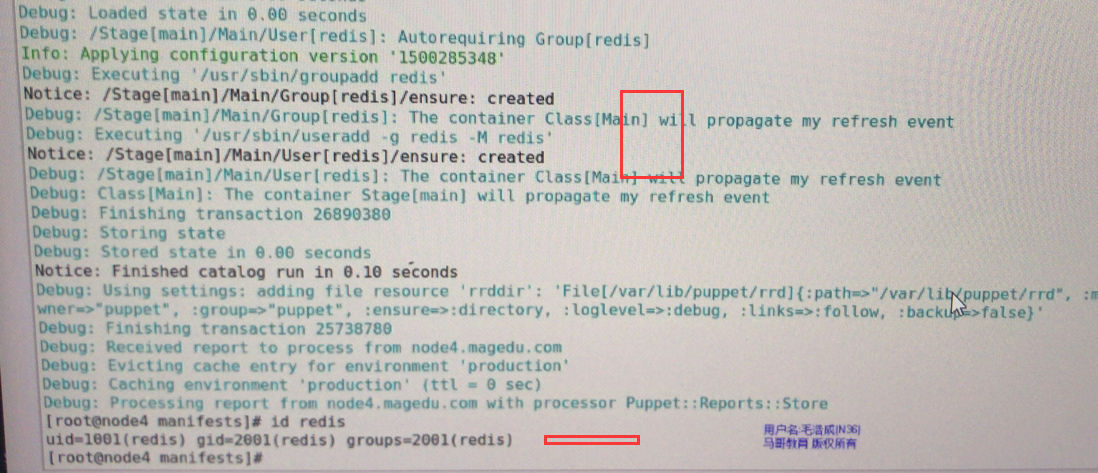Click the line executing '/usr/sbin/groupadd redis'
The width and height of the screenshot is (1098, 473).
[235, 75]
